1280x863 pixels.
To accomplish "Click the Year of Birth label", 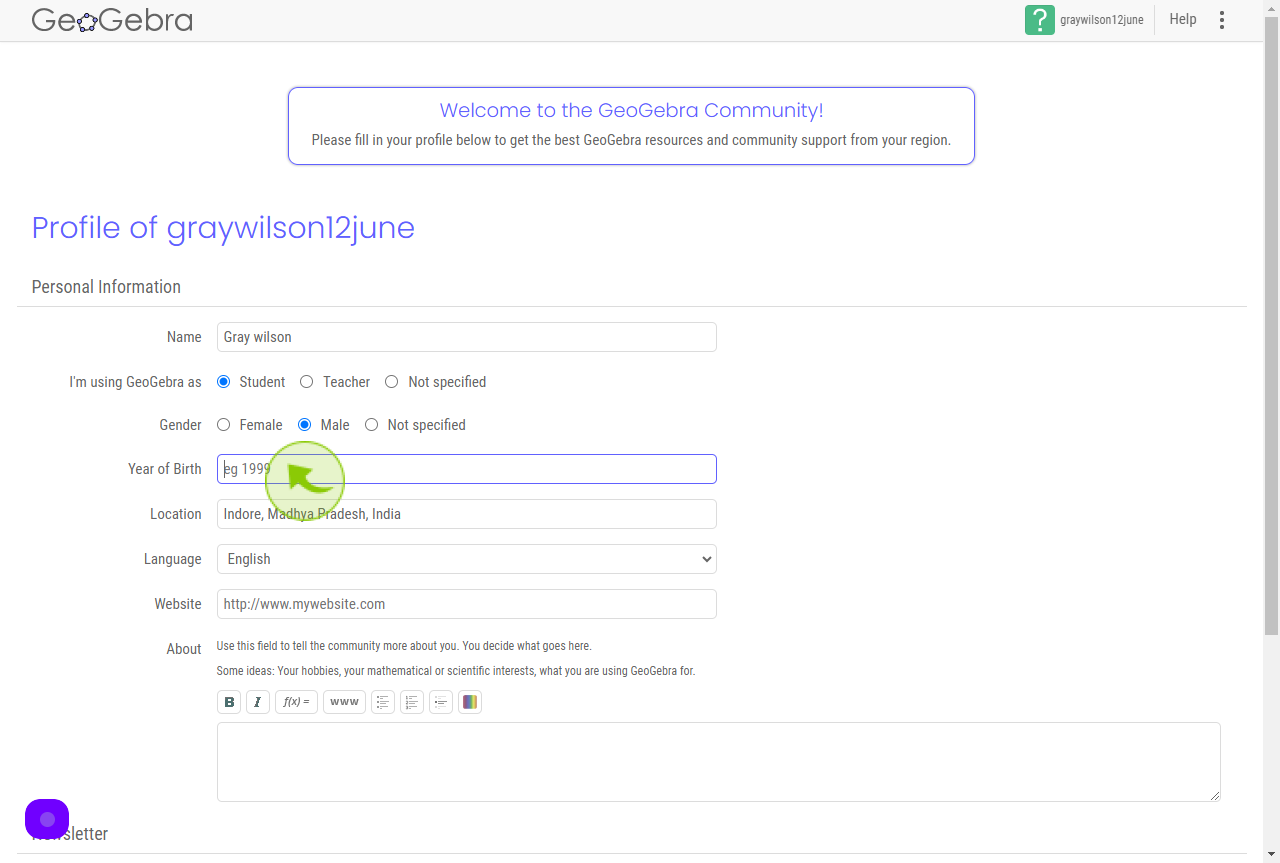I will [x=165, y=469].
